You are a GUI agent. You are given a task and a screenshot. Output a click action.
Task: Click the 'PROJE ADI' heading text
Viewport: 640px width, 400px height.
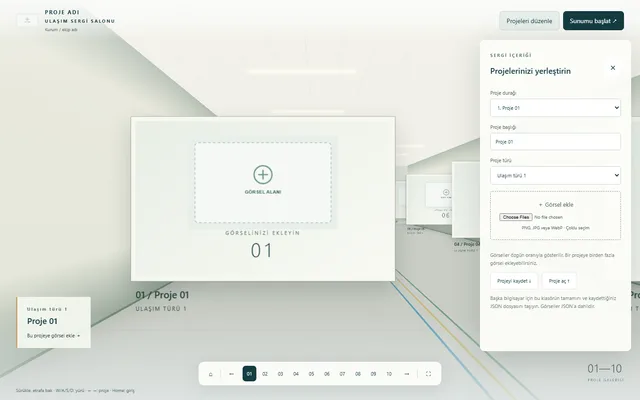[x=62, y=12]
